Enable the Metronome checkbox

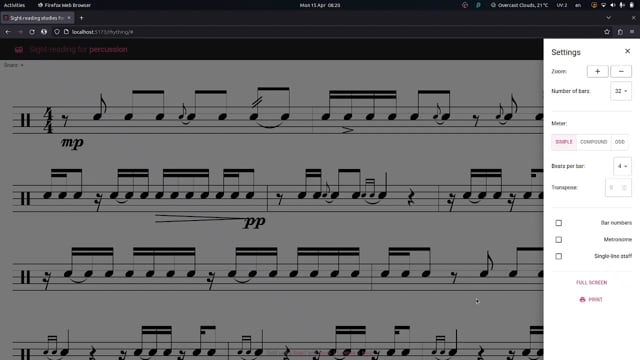coord(558,240)
